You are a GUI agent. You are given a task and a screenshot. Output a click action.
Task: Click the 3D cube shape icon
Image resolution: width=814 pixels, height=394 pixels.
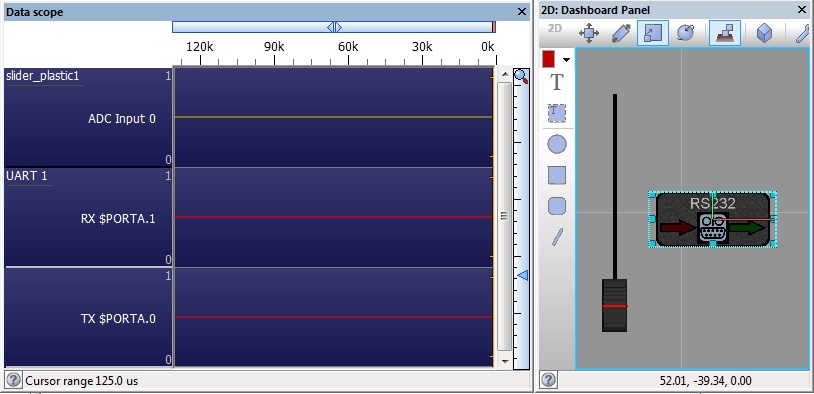click(764, 34)
